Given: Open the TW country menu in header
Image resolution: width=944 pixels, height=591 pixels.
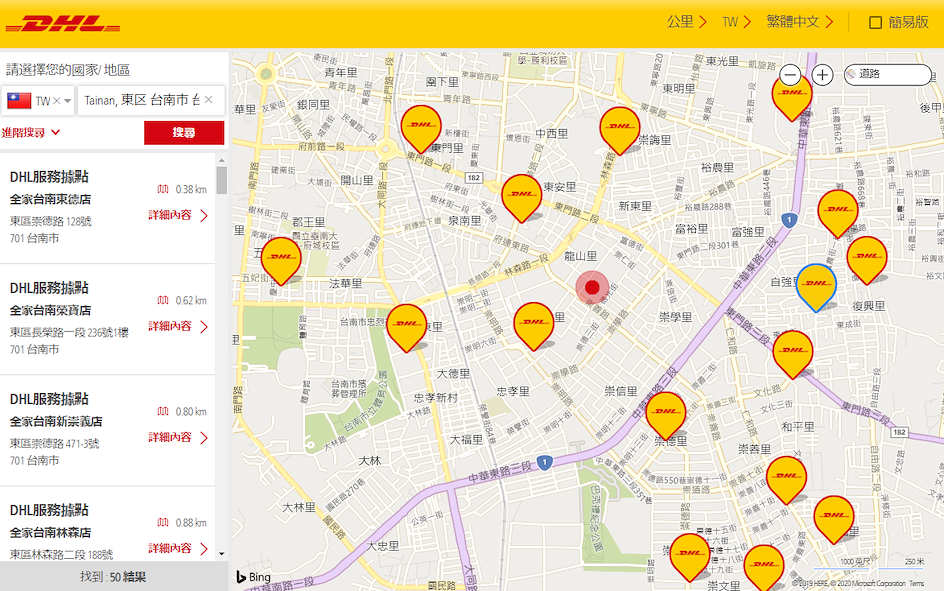Looking at the screenshot, I should (736, 22).
